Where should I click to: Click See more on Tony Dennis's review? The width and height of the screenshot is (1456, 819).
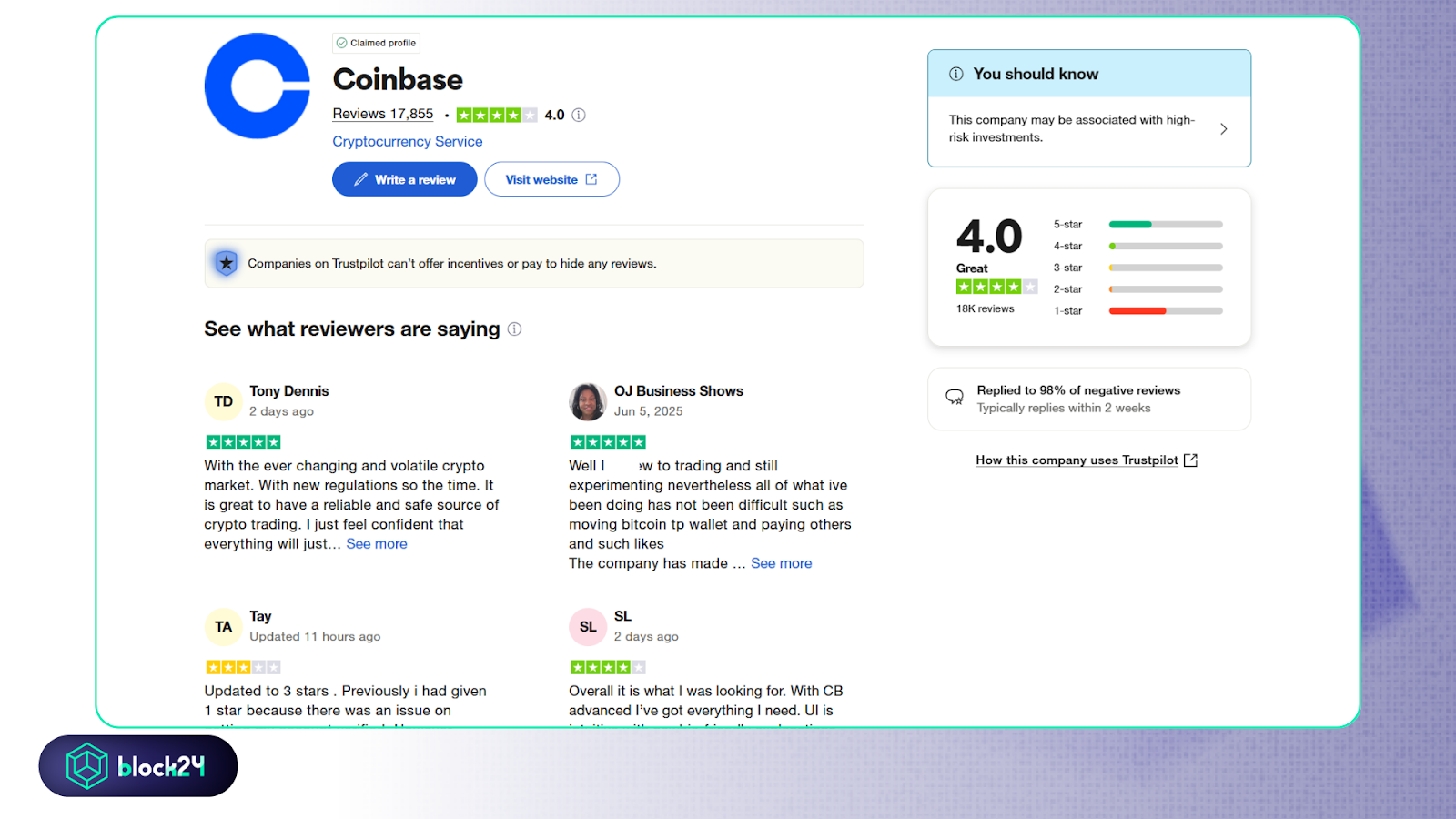(x=377, y=543)
